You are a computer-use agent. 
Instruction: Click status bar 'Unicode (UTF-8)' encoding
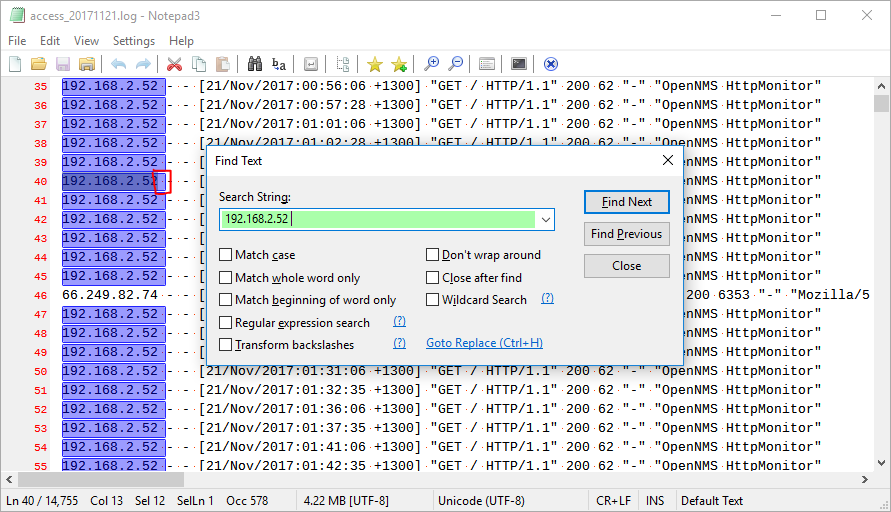481,501
